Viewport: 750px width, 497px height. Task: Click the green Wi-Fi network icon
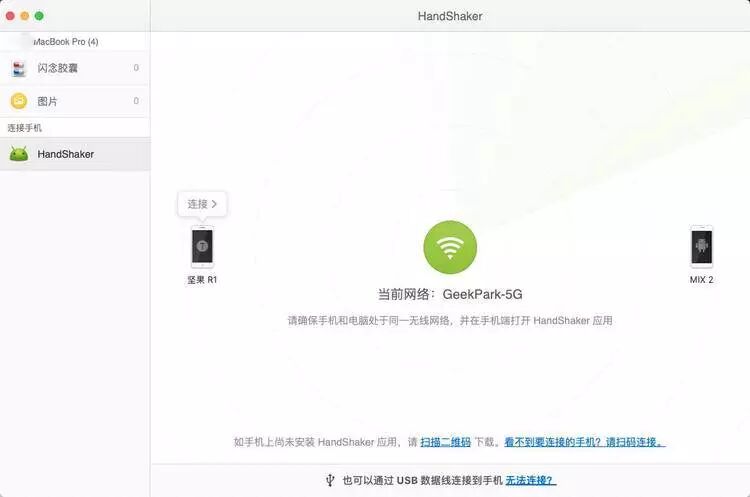[450, 247]
